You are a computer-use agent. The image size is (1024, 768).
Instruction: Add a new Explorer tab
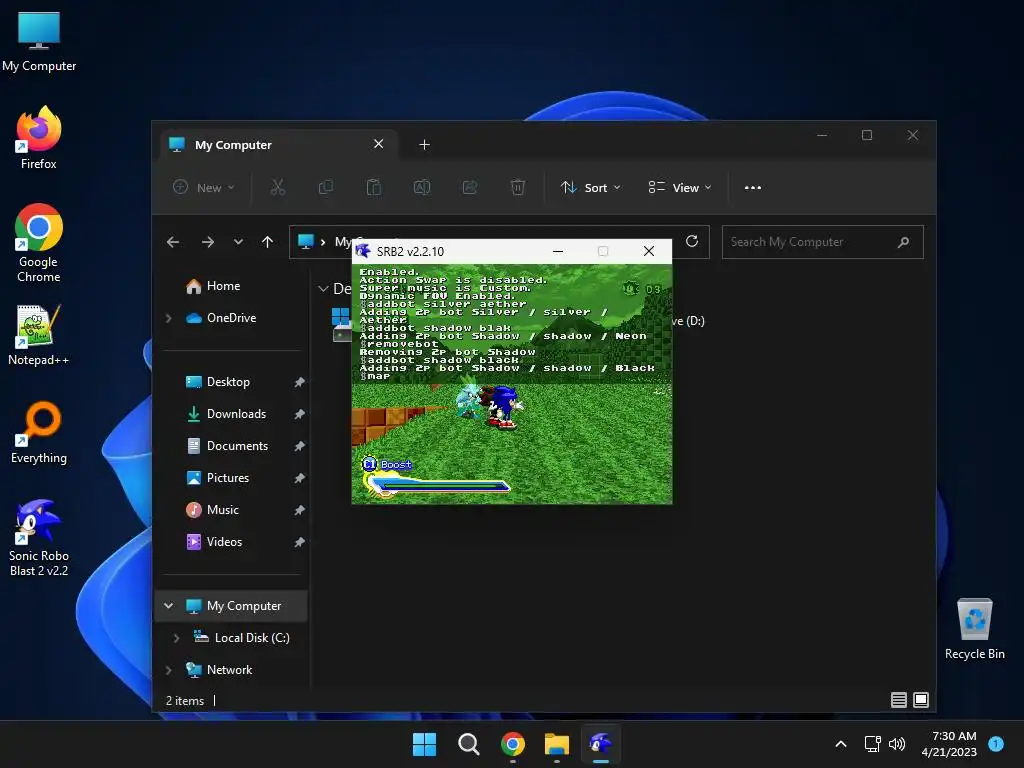pyautogui.click(x=424, y=144)
